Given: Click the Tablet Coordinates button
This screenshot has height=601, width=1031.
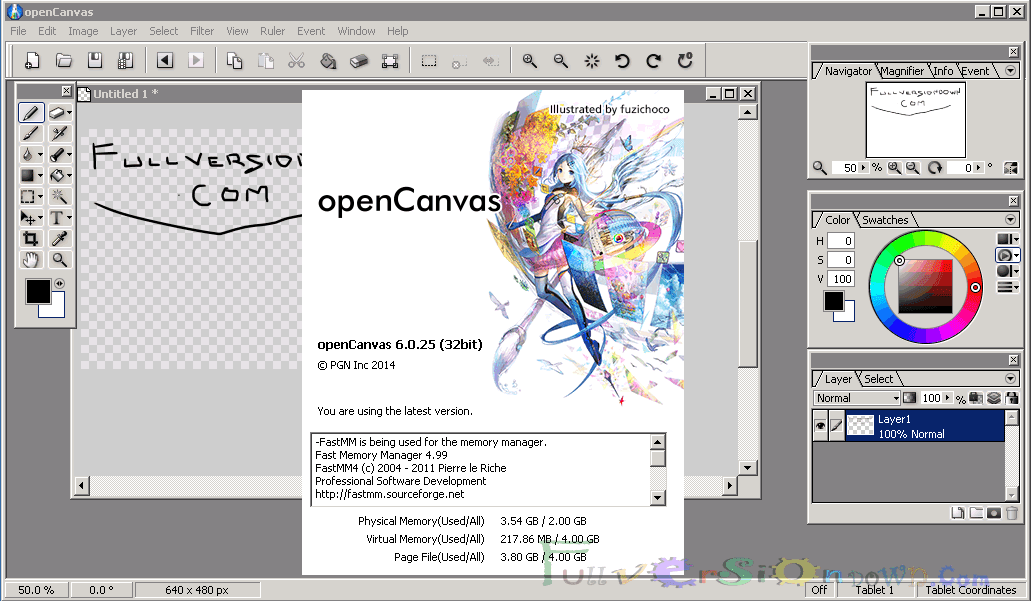Looking at the screenshot, I should point(970,590).
